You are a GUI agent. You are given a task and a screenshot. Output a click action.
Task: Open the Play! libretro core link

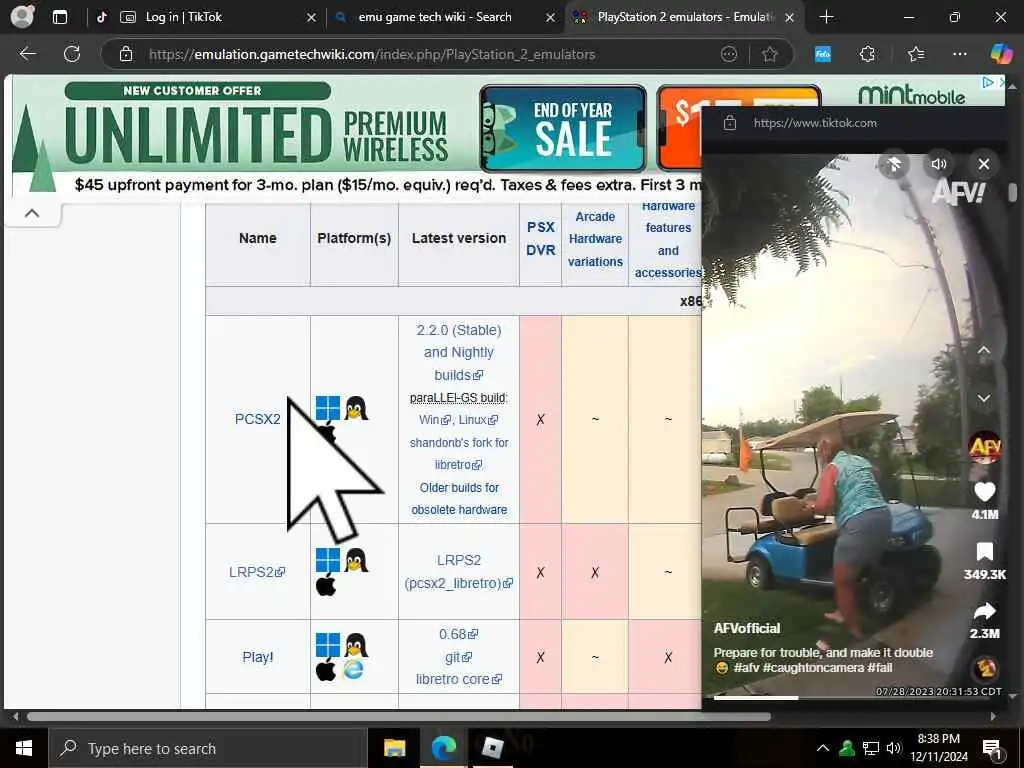458,679
